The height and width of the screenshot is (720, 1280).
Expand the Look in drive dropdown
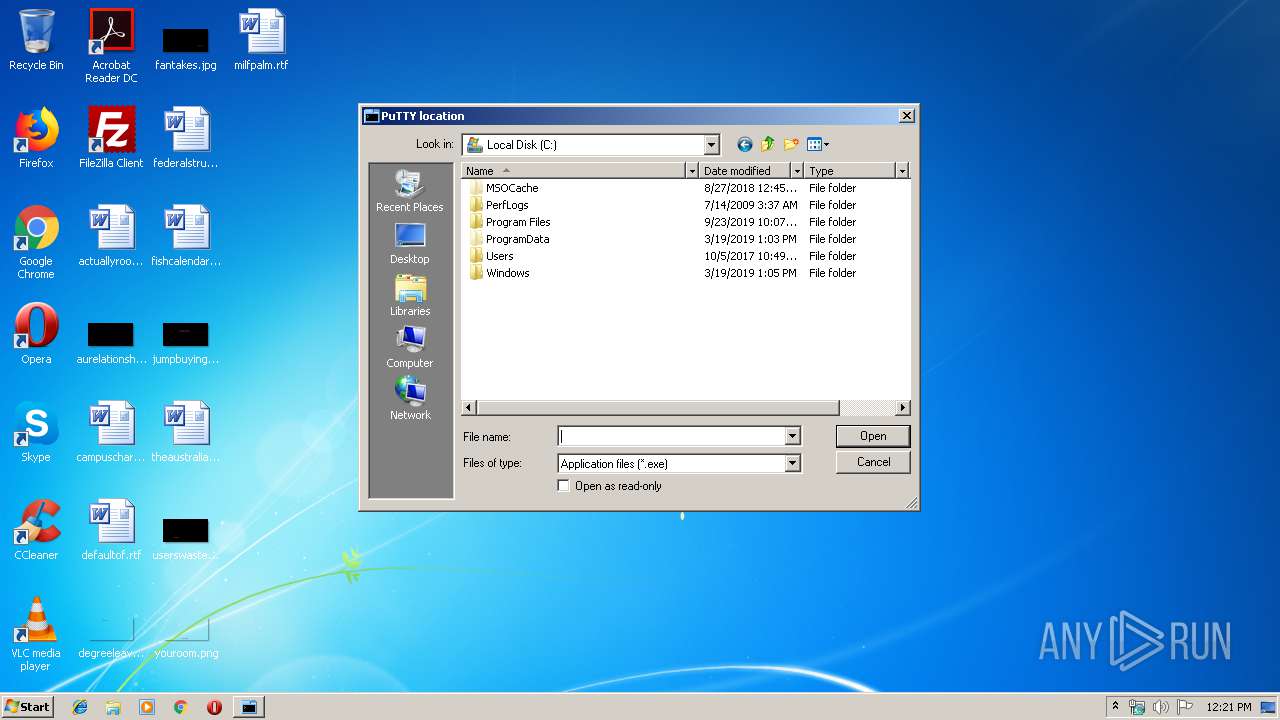[712, 145]
